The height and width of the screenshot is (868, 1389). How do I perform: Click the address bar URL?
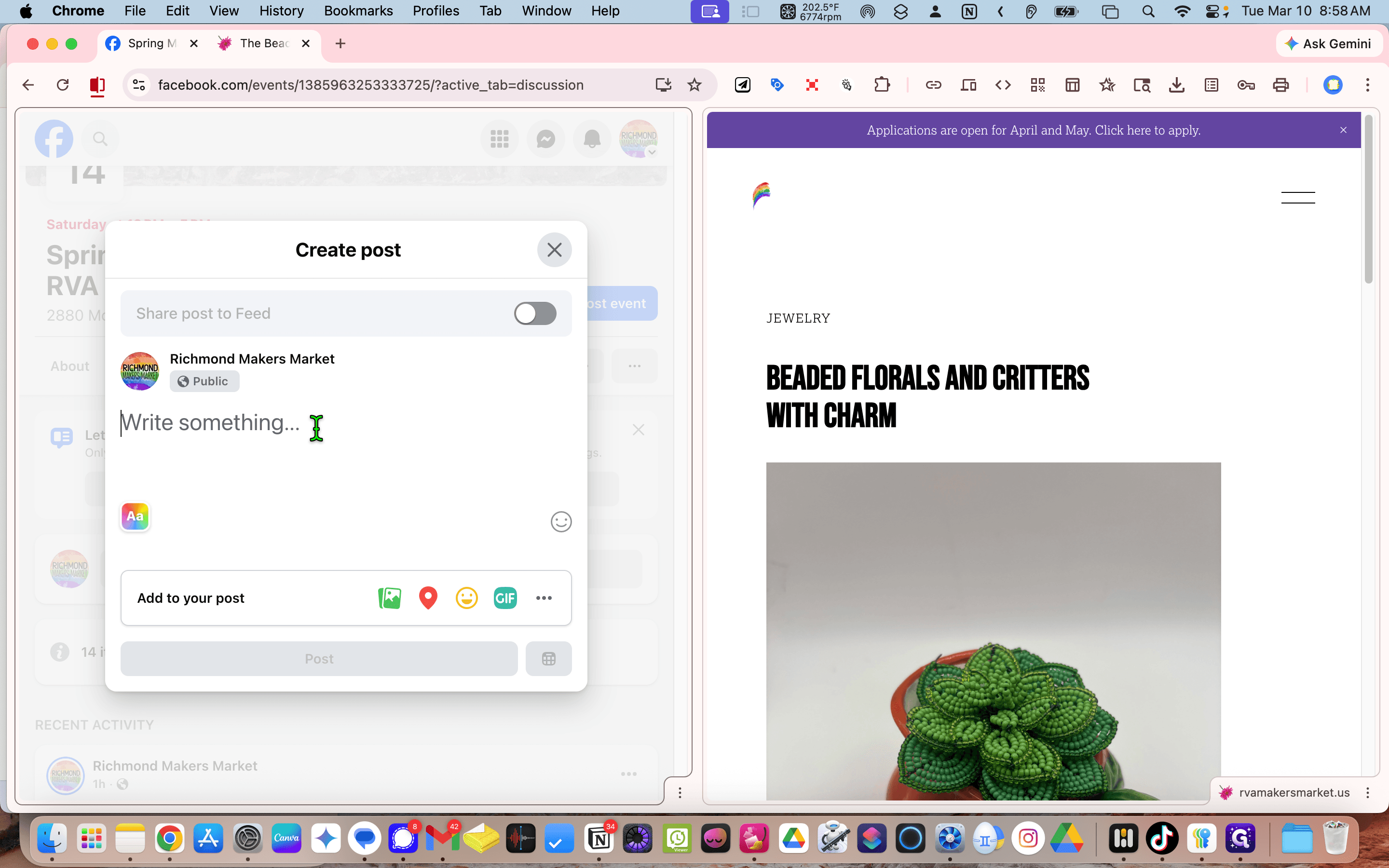[371, 85]
